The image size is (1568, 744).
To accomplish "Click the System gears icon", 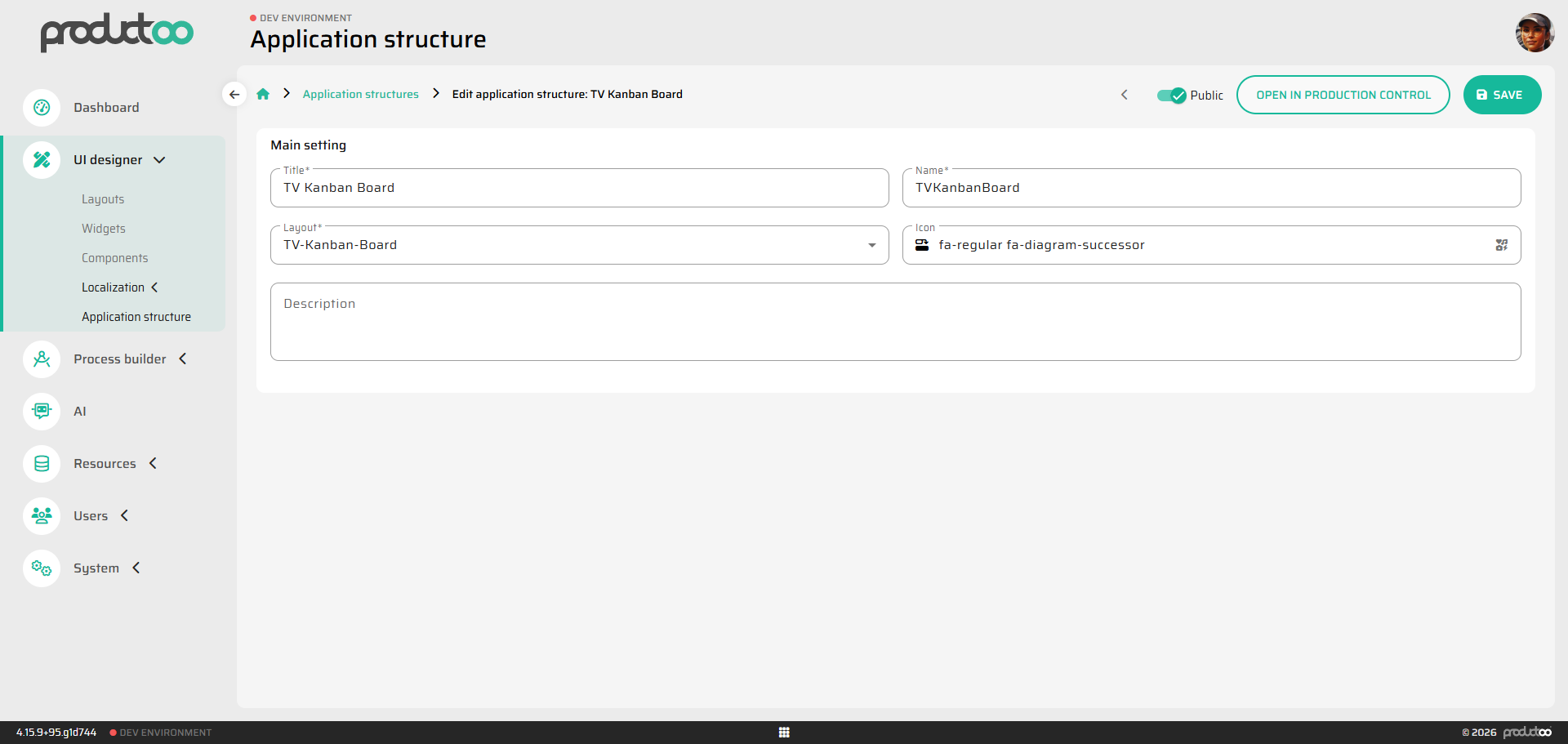I will (x=42, y=568).
